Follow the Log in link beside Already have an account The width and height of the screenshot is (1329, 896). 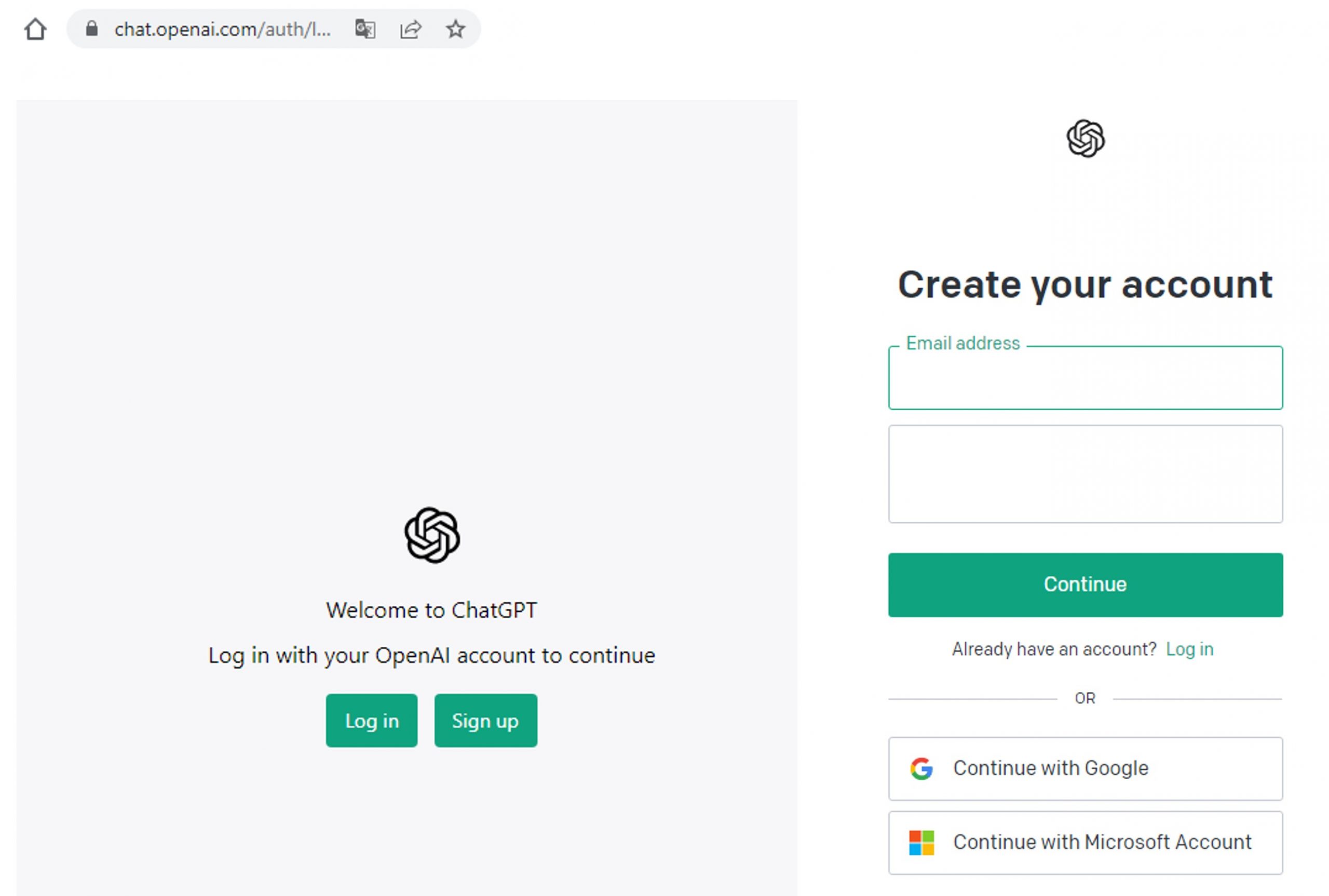coord(1189,649)
